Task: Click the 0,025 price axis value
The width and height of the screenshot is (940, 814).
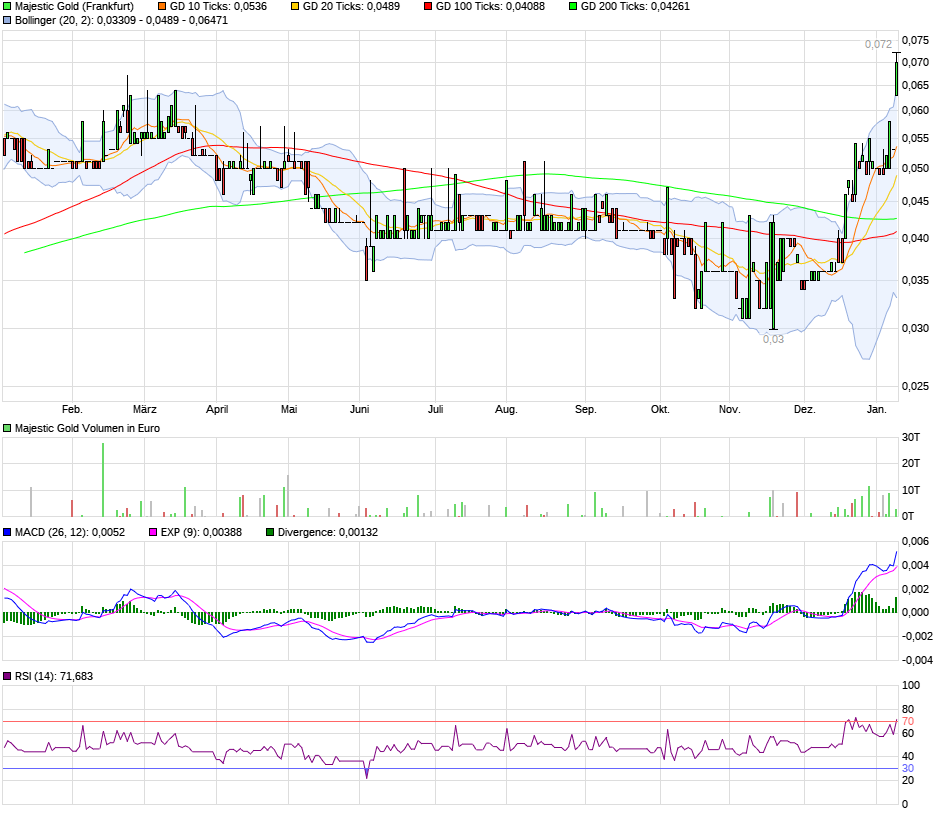Action: [915, 387]
